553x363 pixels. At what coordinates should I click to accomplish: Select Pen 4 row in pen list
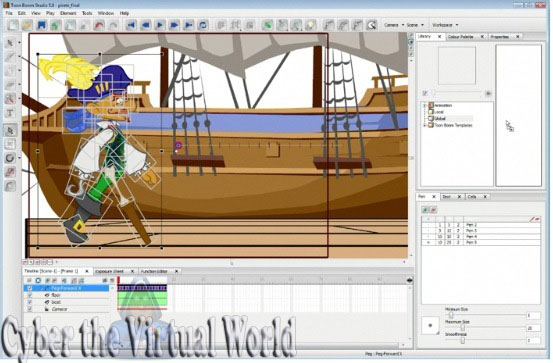tap(481, 236)
